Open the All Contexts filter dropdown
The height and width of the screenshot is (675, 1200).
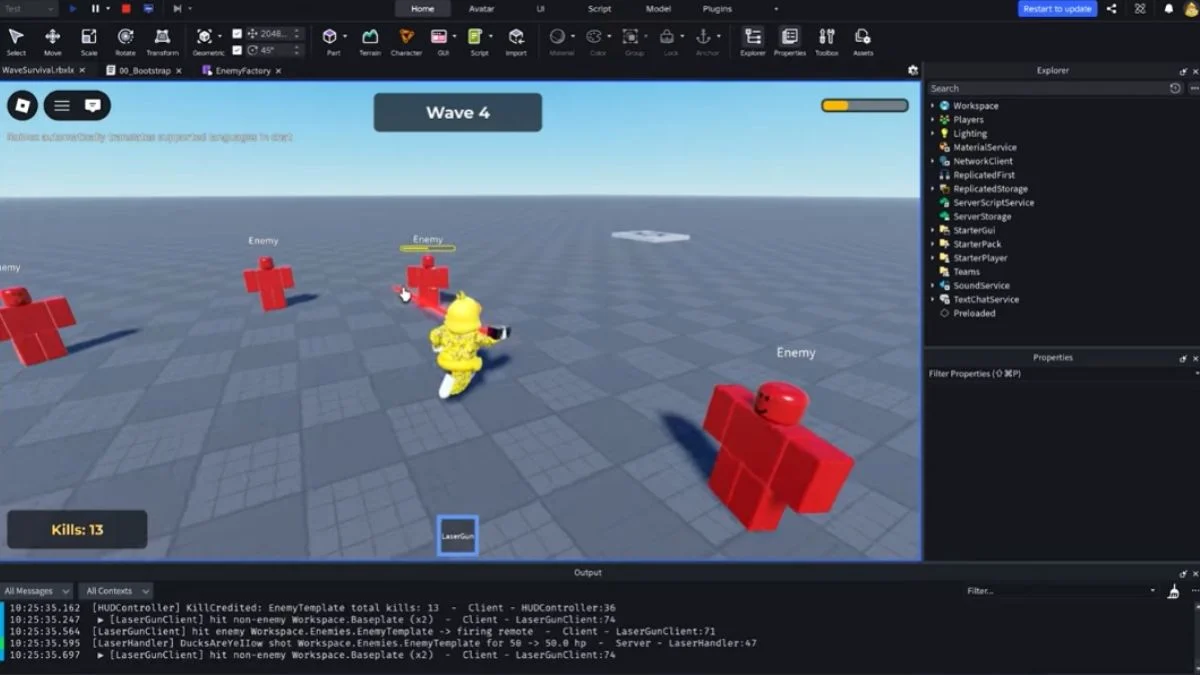(116, 591)
